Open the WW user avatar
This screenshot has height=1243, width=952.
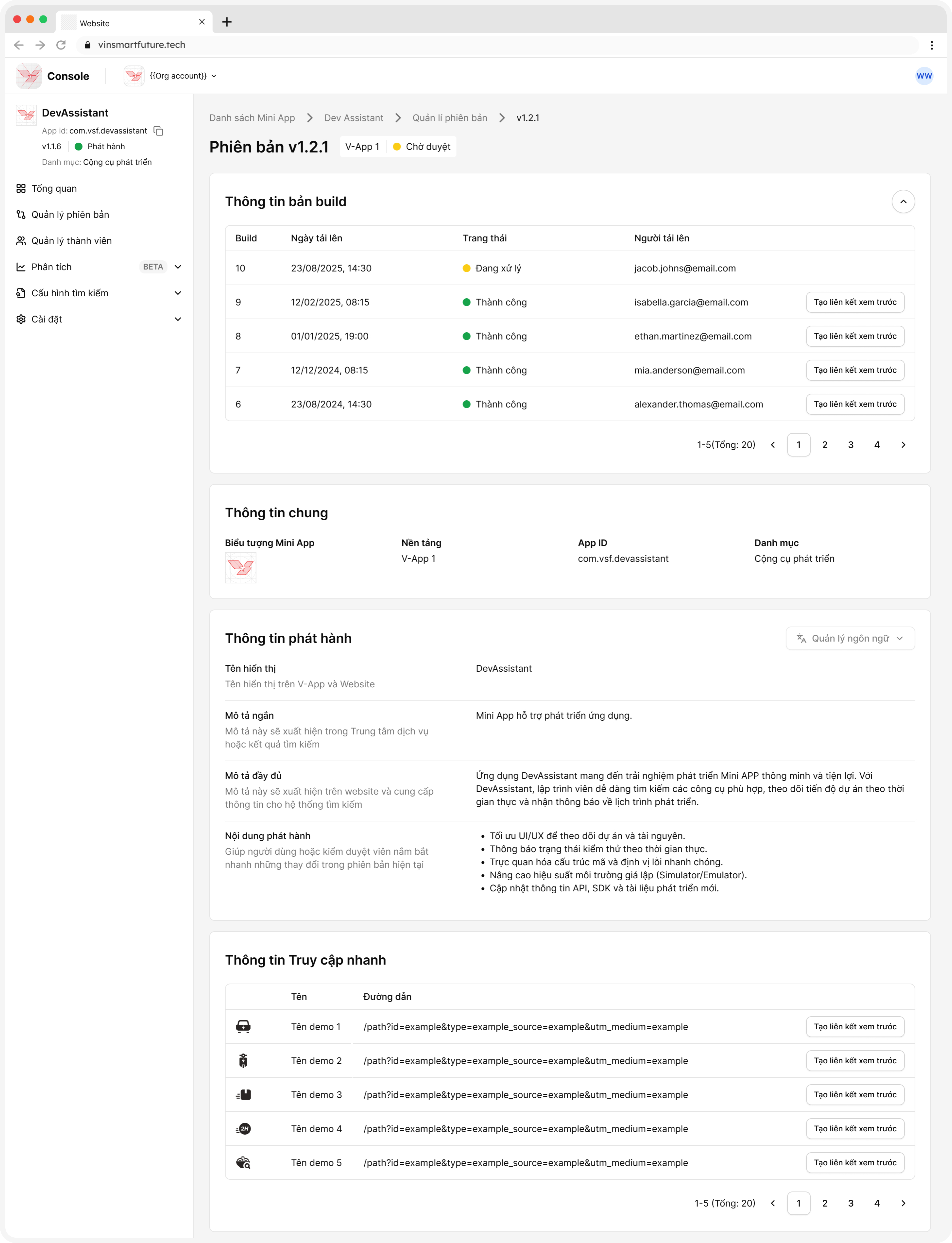click(924, 76)
